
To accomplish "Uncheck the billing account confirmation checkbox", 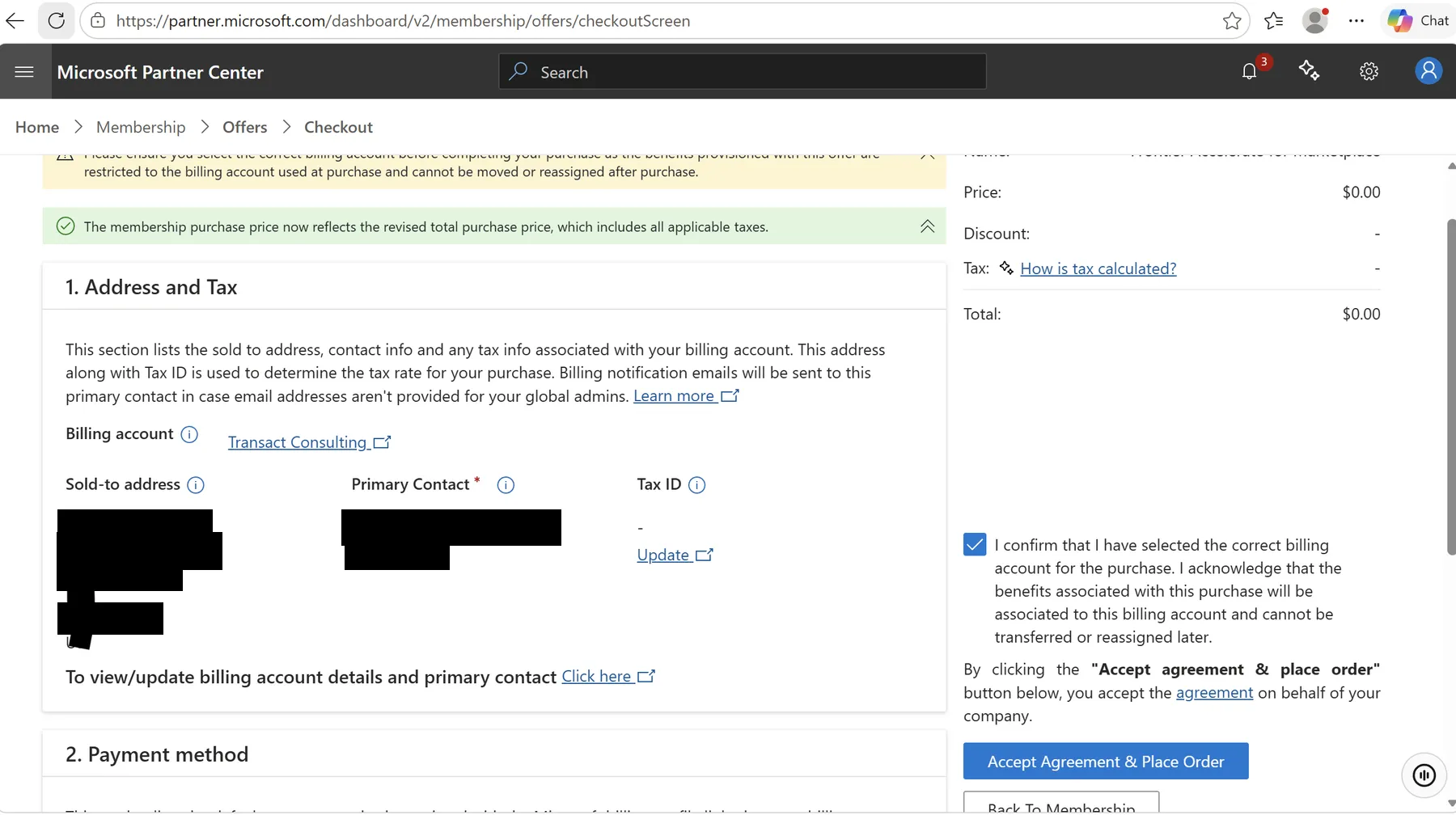I will tap(975, 544).
